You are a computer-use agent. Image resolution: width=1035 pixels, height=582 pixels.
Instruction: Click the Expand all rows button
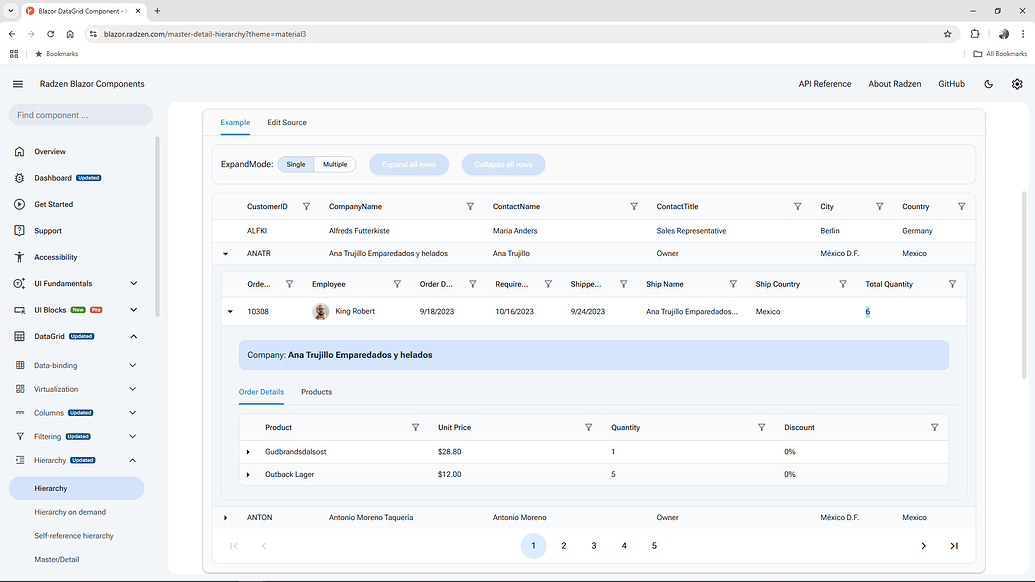click(x=408, y=163)
